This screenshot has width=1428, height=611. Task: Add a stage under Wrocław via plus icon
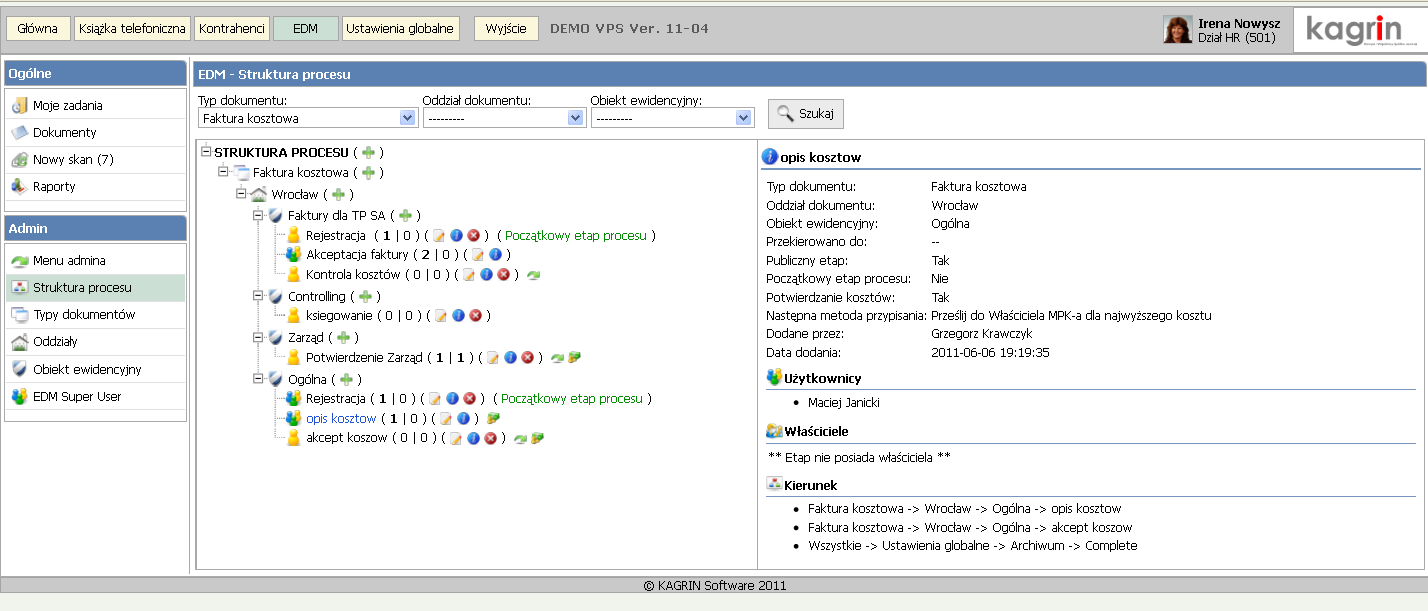click(337, 194)
